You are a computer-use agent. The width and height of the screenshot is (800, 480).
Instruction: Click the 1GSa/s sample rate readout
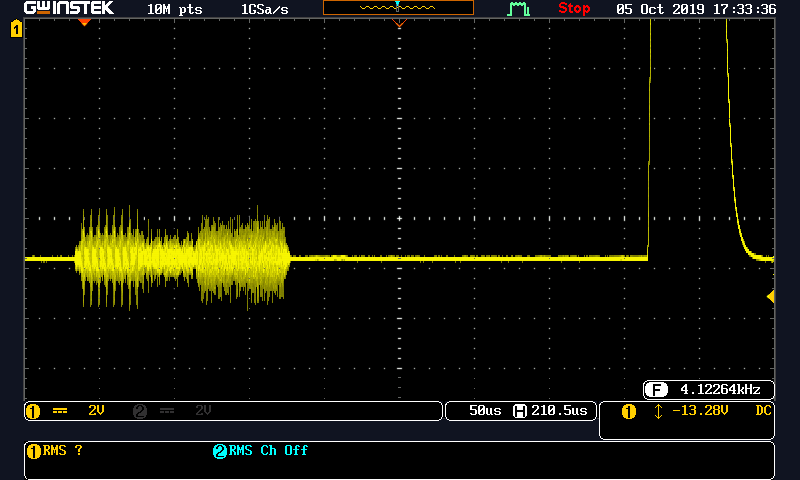pos(267,9)
